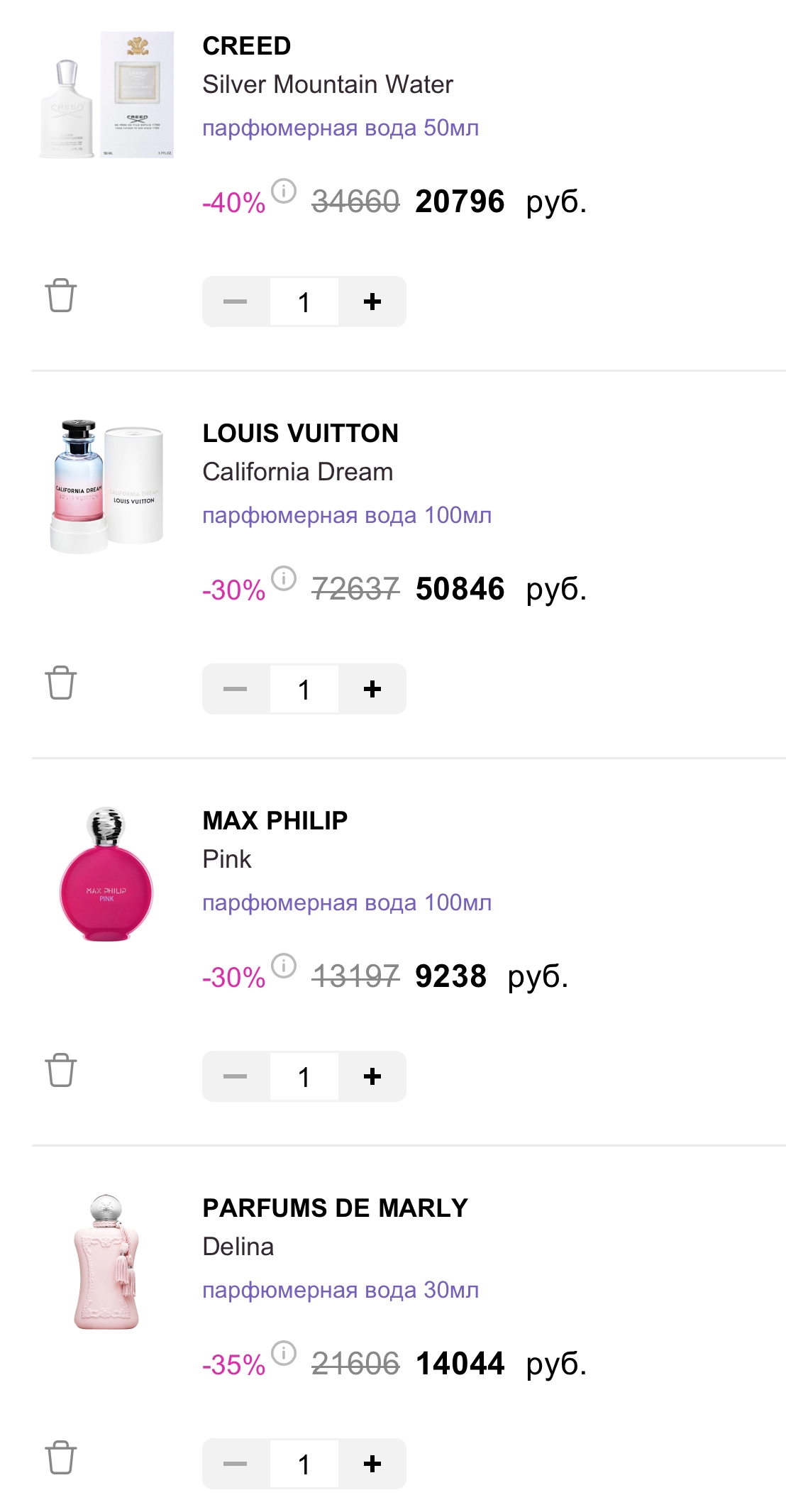
Task: Open info icon next to Delina -35%
Action: pyautogui.click(x=284, y=1353)
